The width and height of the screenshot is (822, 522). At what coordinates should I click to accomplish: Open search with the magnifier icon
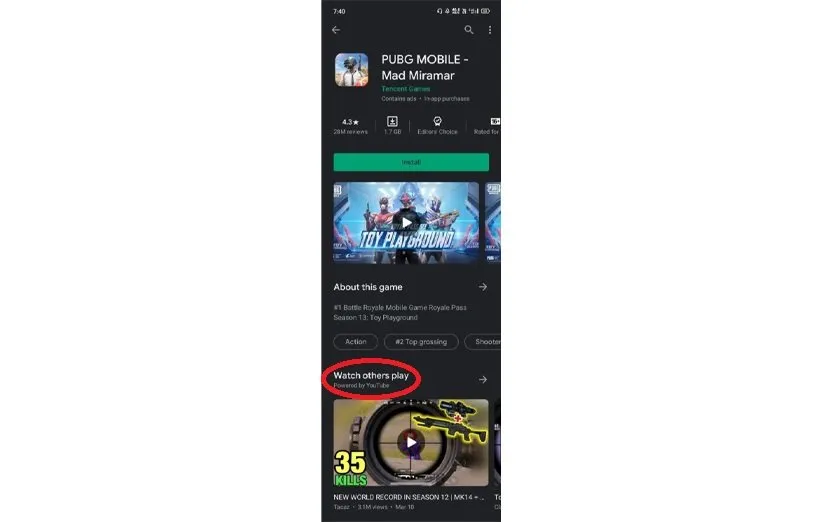pyautogui.click(x=469, y=30)
